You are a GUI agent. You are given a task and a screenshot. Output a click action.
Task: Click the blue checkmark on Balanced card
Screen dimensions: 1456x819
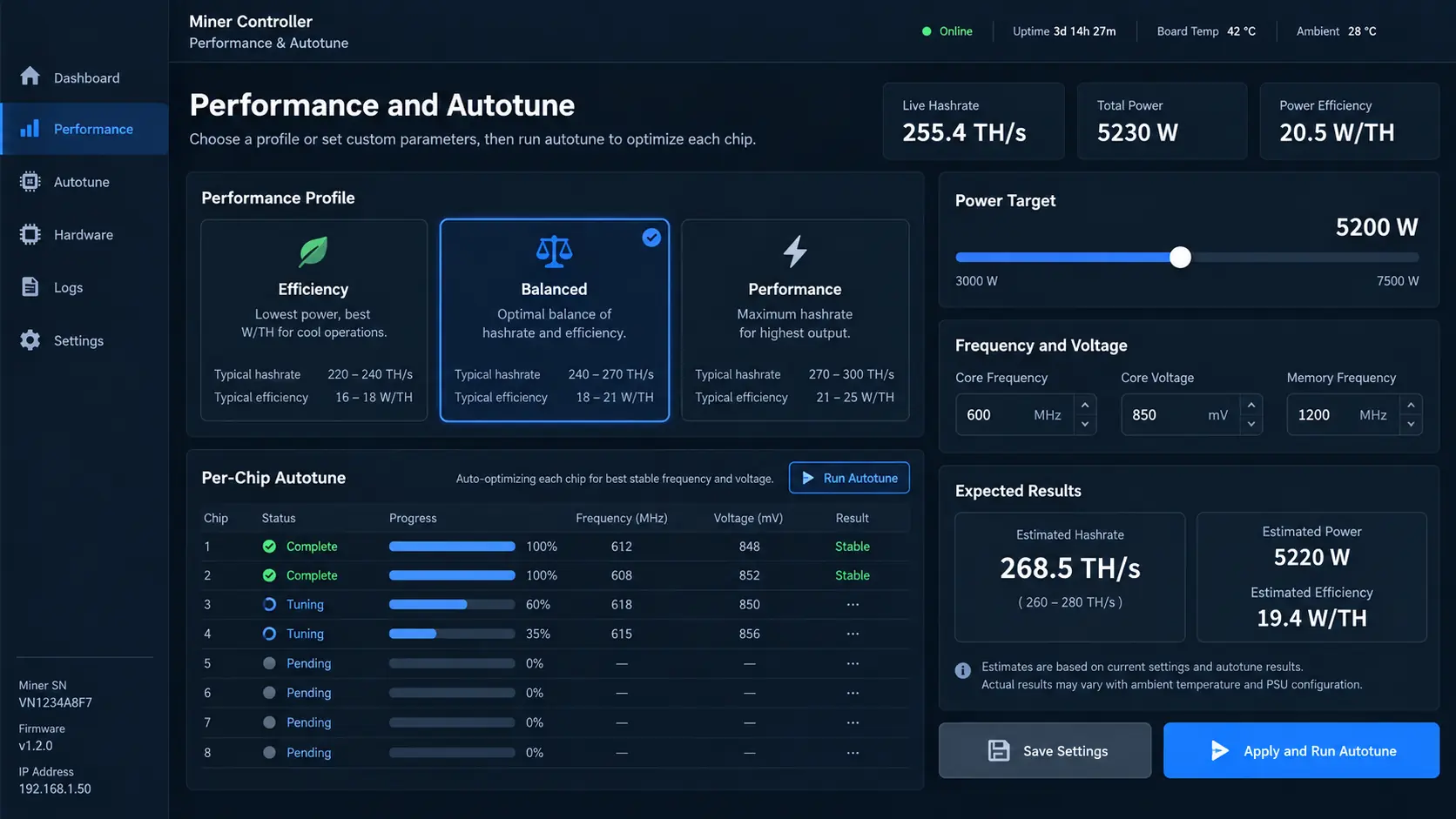(x=651, y=238)
